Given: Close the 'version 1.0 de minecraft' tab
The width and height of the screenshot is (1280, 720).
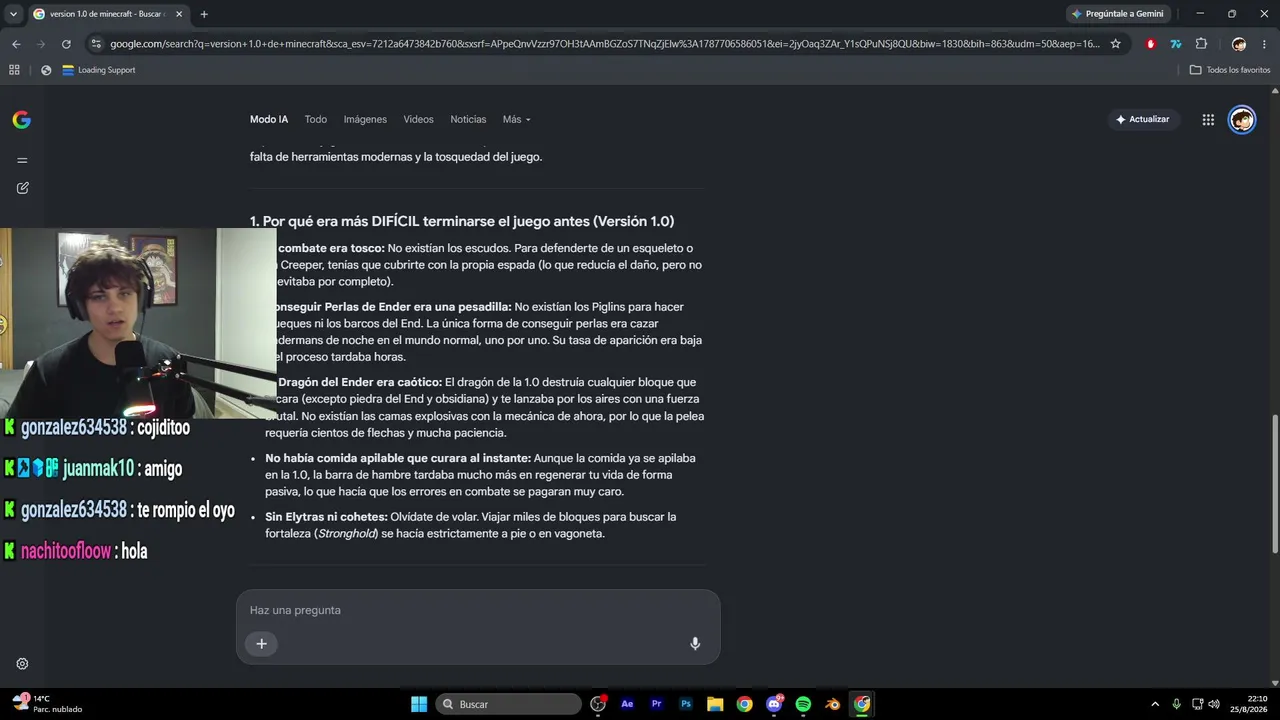Looking at the screenshot, I should click(x=179, y=14).
